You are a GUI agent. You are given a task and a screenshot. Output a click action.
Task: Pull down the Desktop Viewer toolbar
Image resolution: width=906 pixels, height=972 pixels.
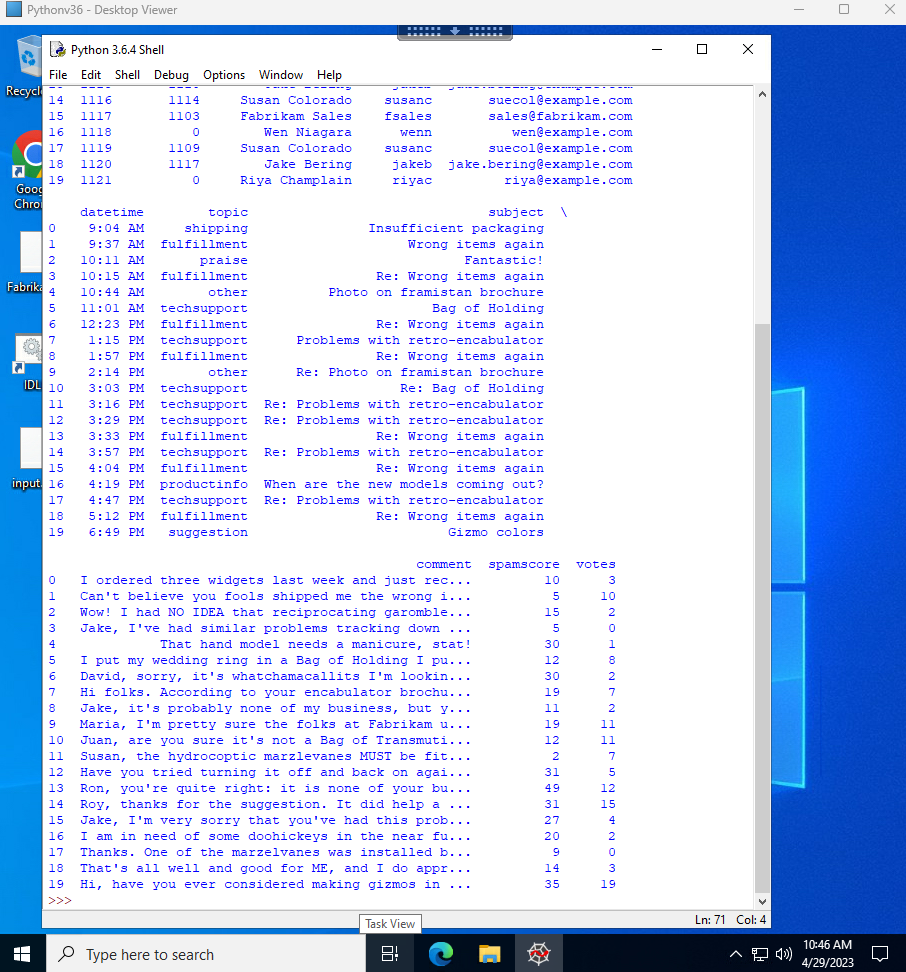coord(455,32)
